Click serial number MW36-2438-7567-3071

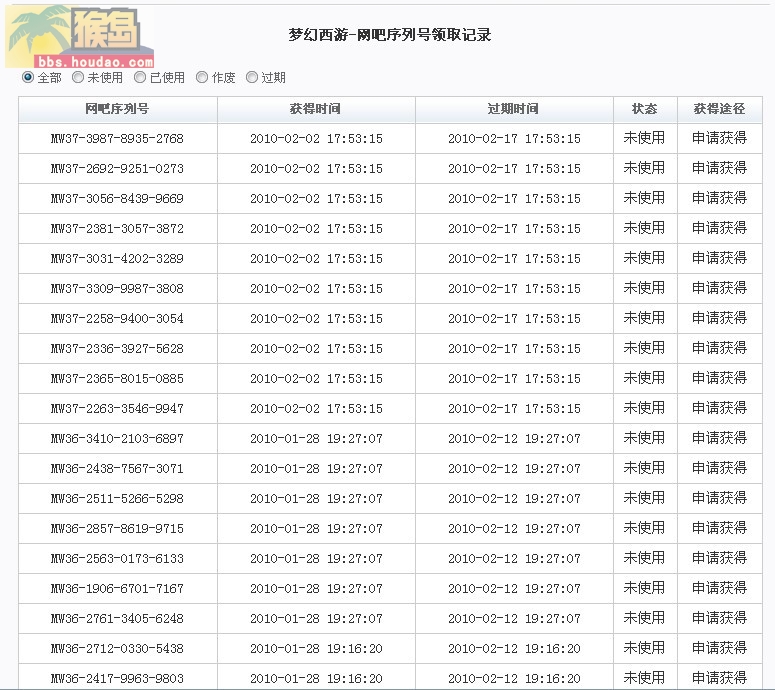click(117, 469)
